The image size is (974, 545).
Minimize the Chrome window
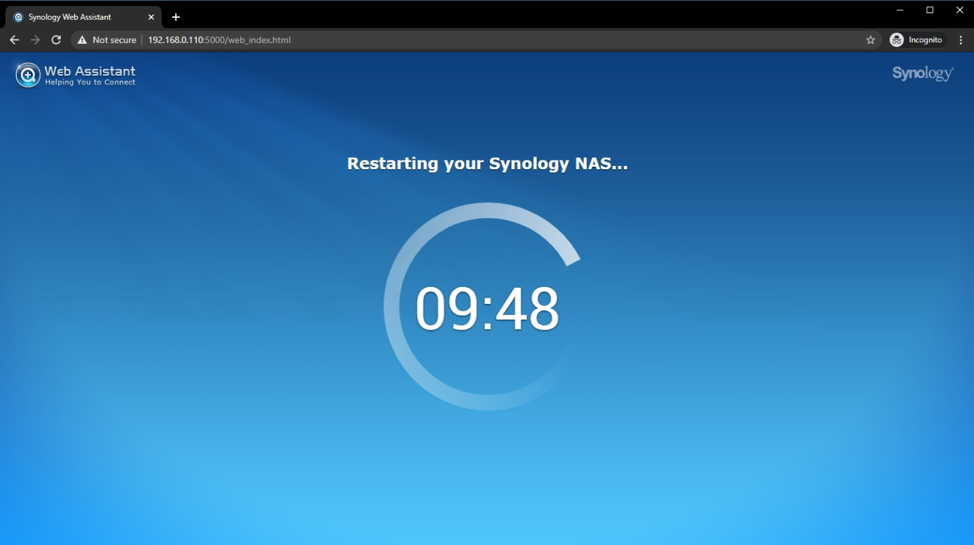900,10
